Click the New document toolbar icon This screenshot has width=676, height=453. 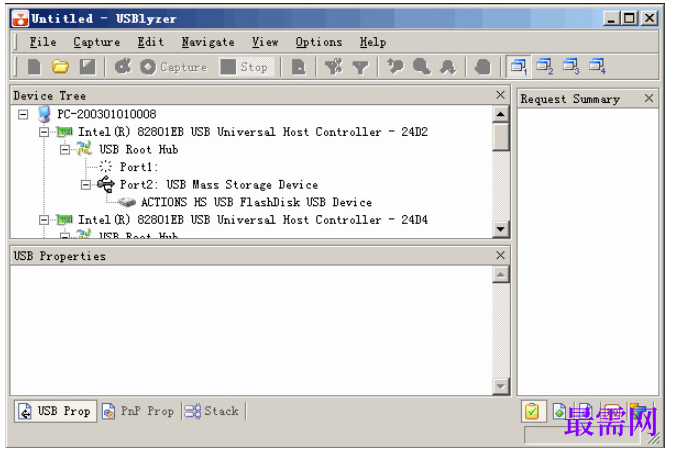tap(34, 67)
